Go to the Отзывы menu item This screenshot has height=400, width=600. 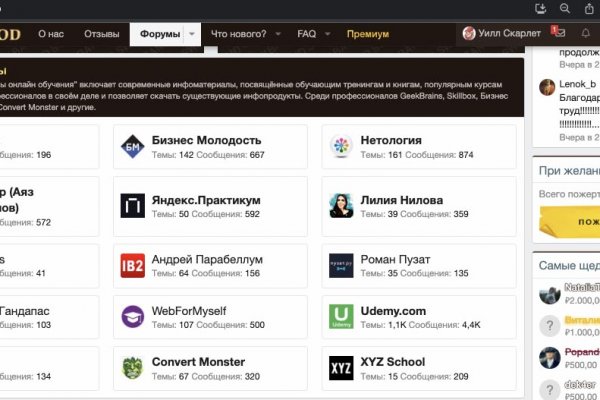click(101, 34)
